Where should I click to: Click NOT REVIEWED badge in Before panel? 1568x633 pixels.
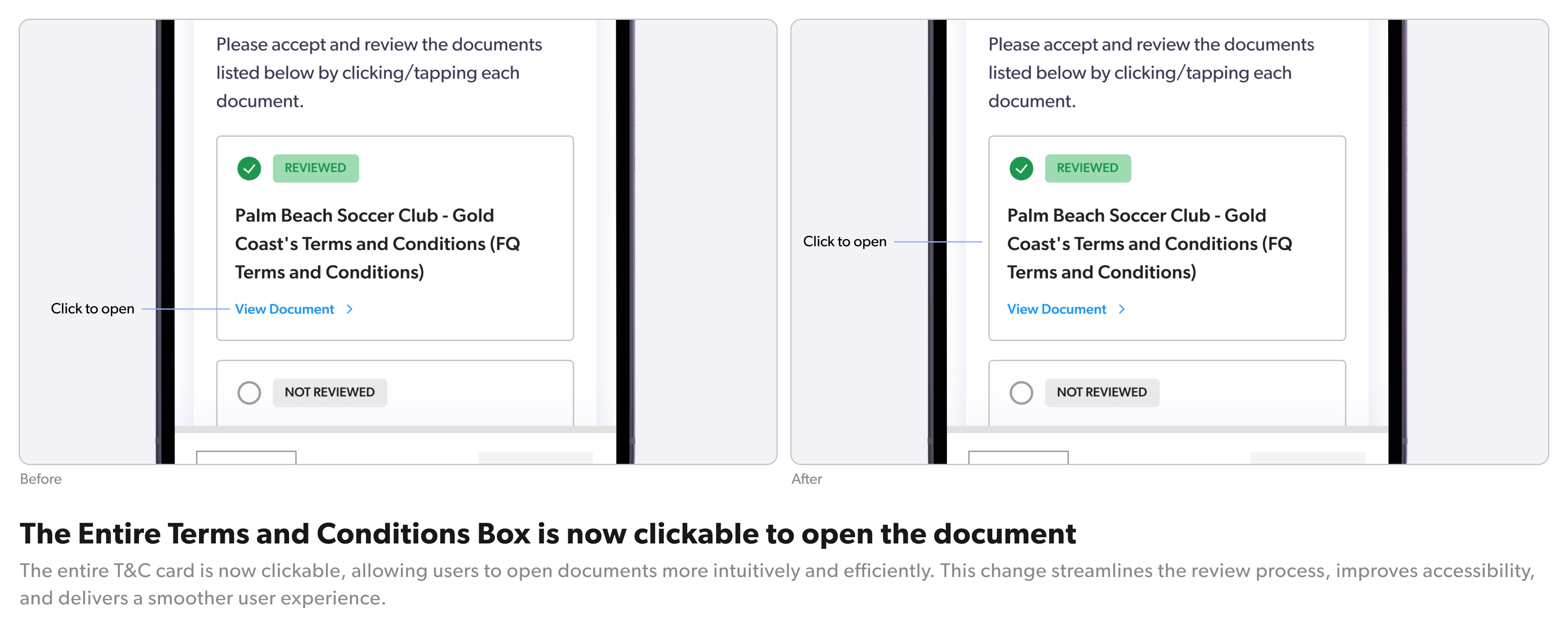(x=329, y=393)
